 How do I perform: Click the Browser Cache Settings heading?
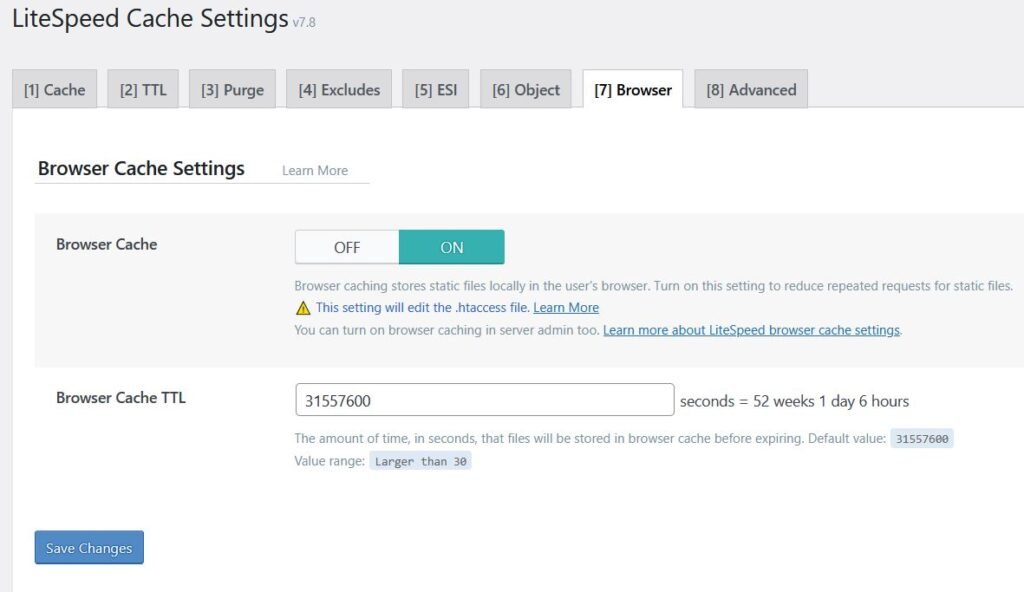141,168
